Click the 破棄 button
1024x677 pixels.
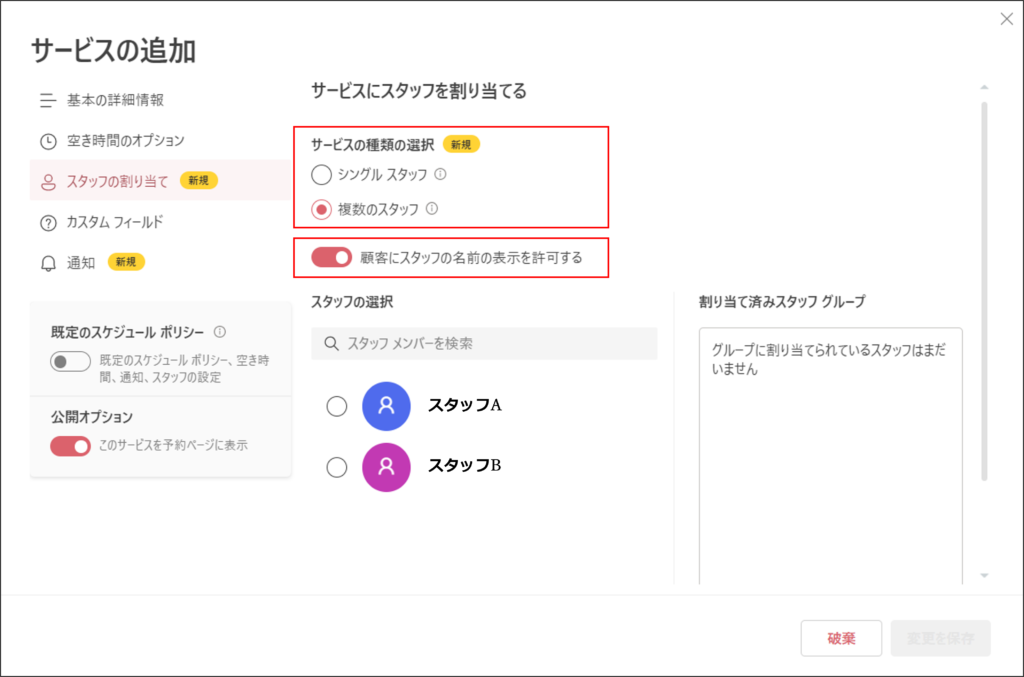[x=841, y=638]
